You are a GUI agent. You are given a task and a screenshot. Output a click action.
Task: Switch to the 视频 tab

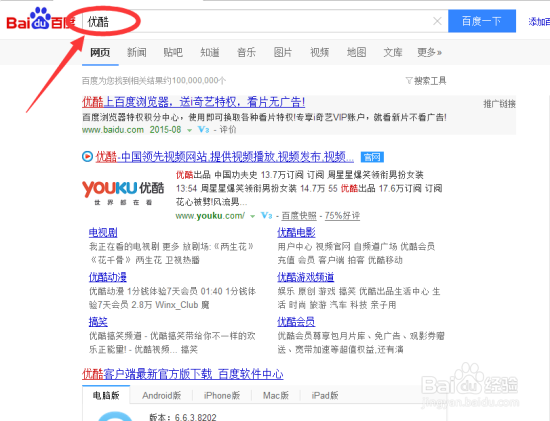pyautogui.click(x=320, y=52)
